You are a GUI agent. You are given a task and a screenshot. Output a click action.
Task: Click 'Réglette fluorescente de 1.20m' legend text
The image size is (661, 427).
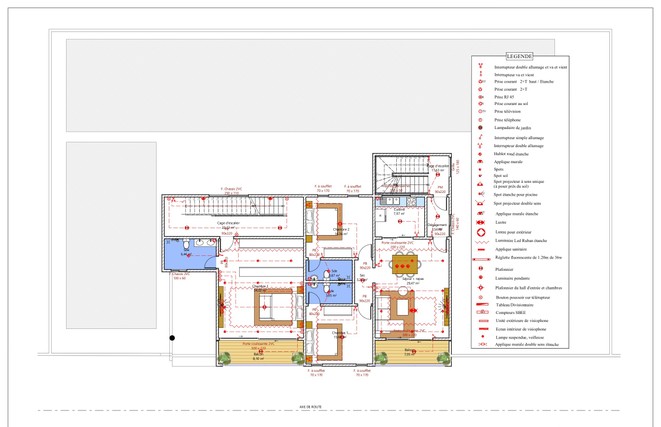529,257
